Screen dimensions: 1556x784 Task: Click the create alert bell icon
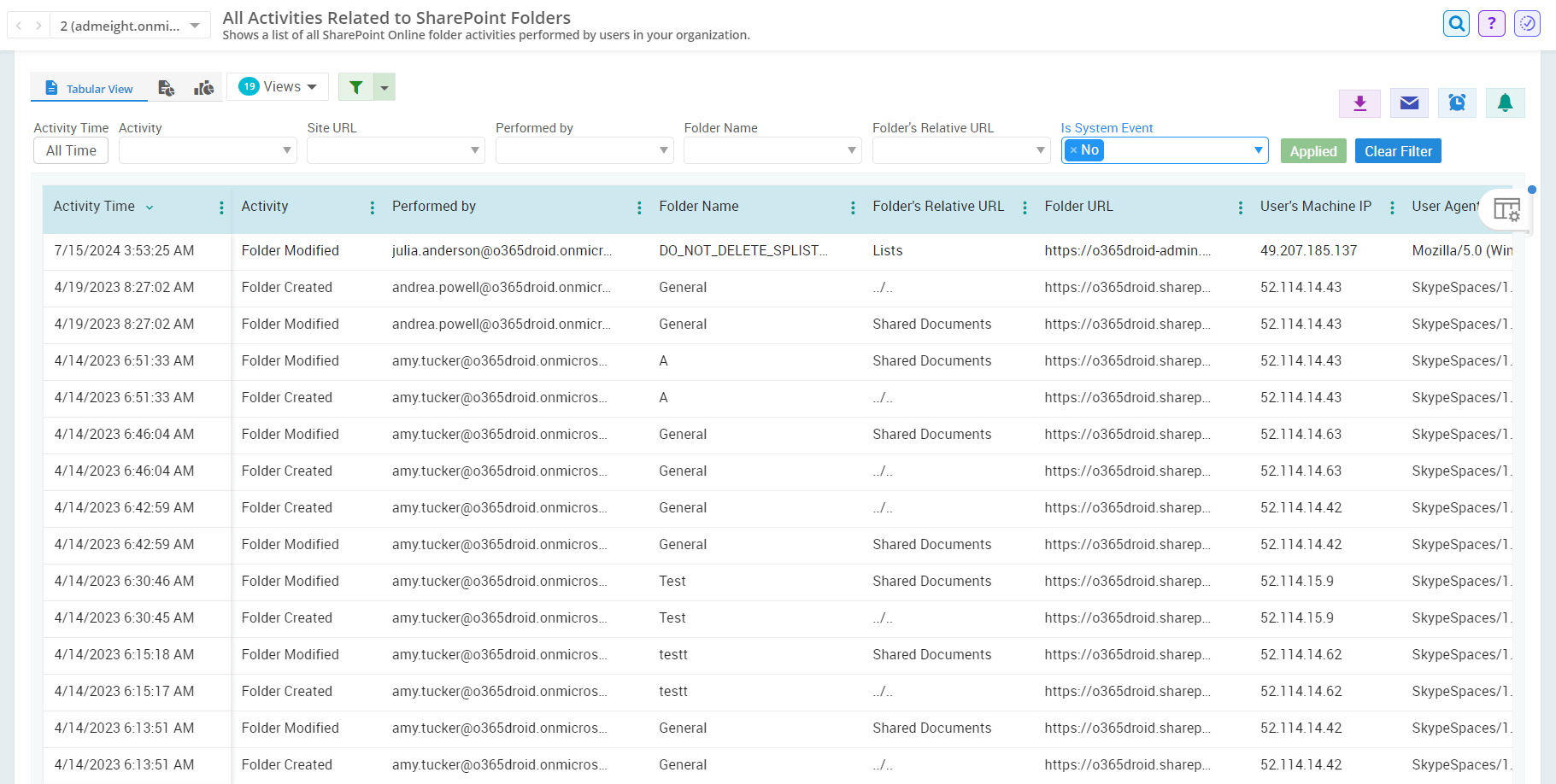coord(1506,102)
